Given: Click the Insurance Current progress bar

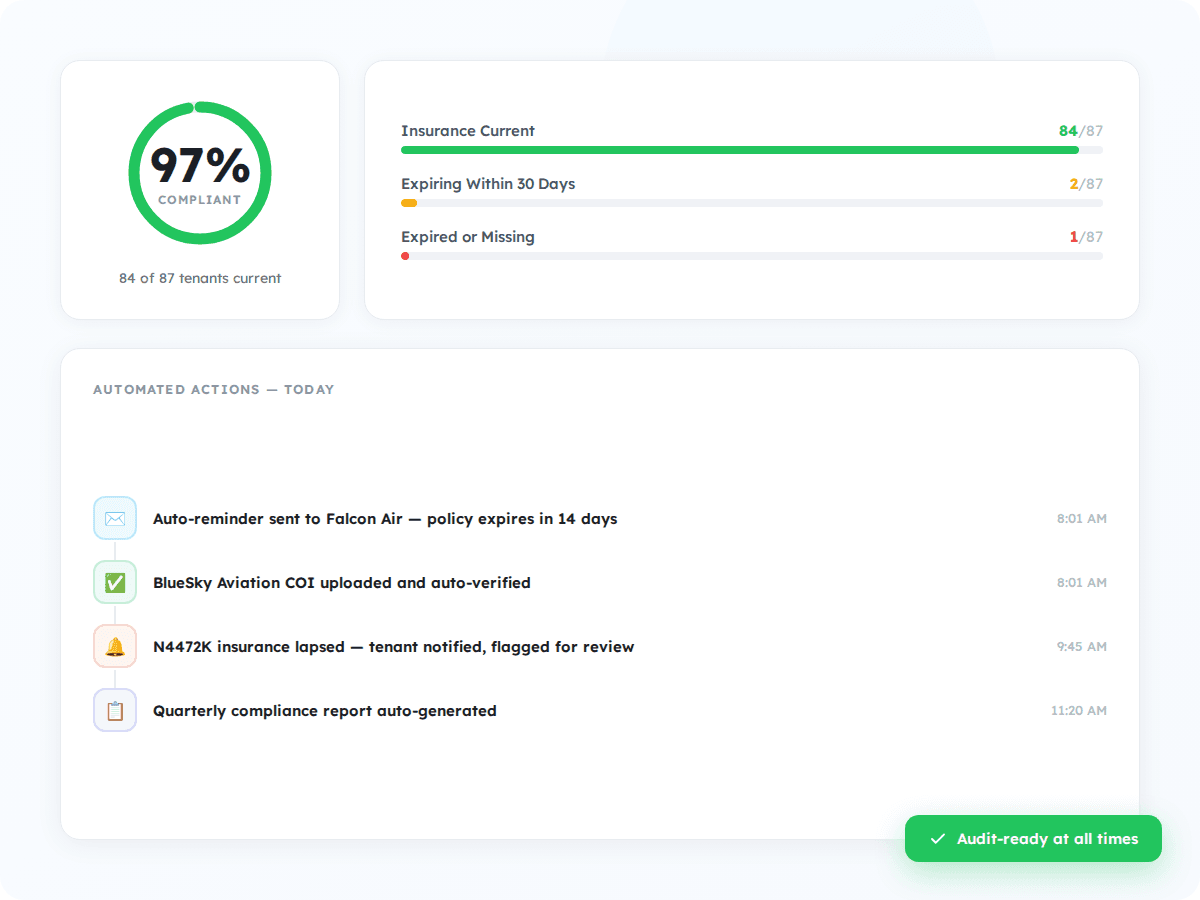Looking at the screenshot, I should (x=751, y=149).
